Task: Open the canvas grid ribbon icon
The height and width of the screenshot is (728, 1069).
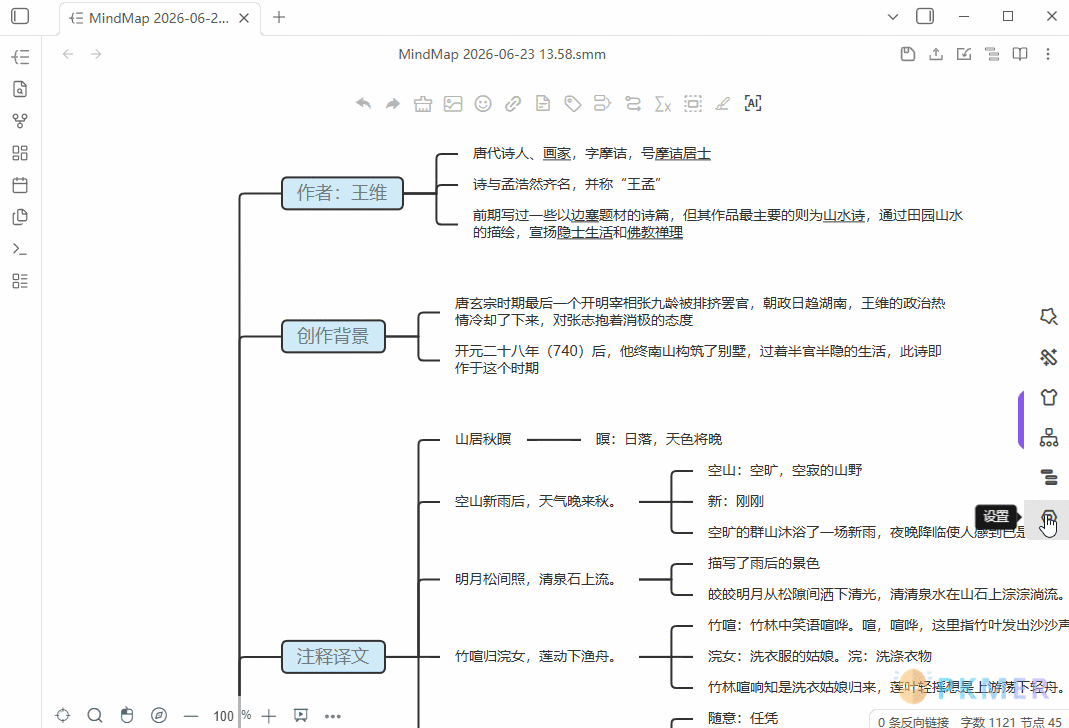Action: pyautogui.click(x=20, y=153)
